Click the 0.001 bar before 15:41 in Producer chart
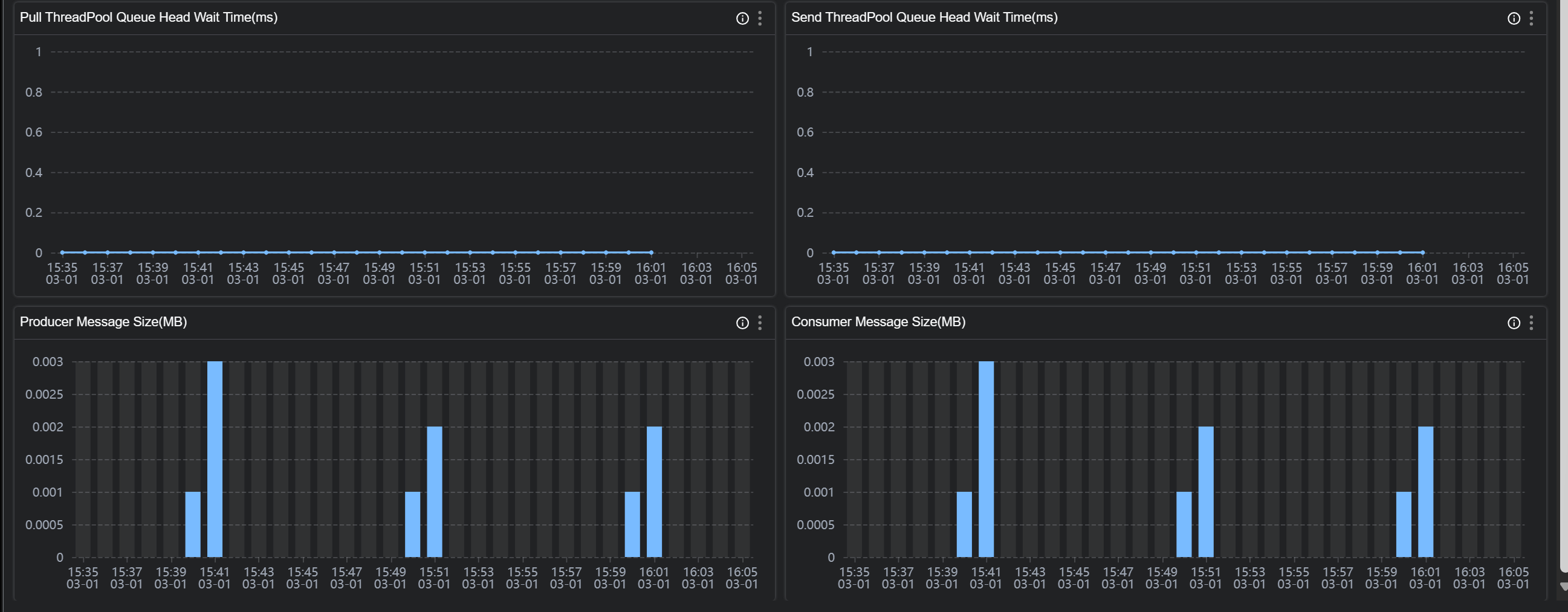Viewport: 1568px width, 612px height. tap(192, 524)
